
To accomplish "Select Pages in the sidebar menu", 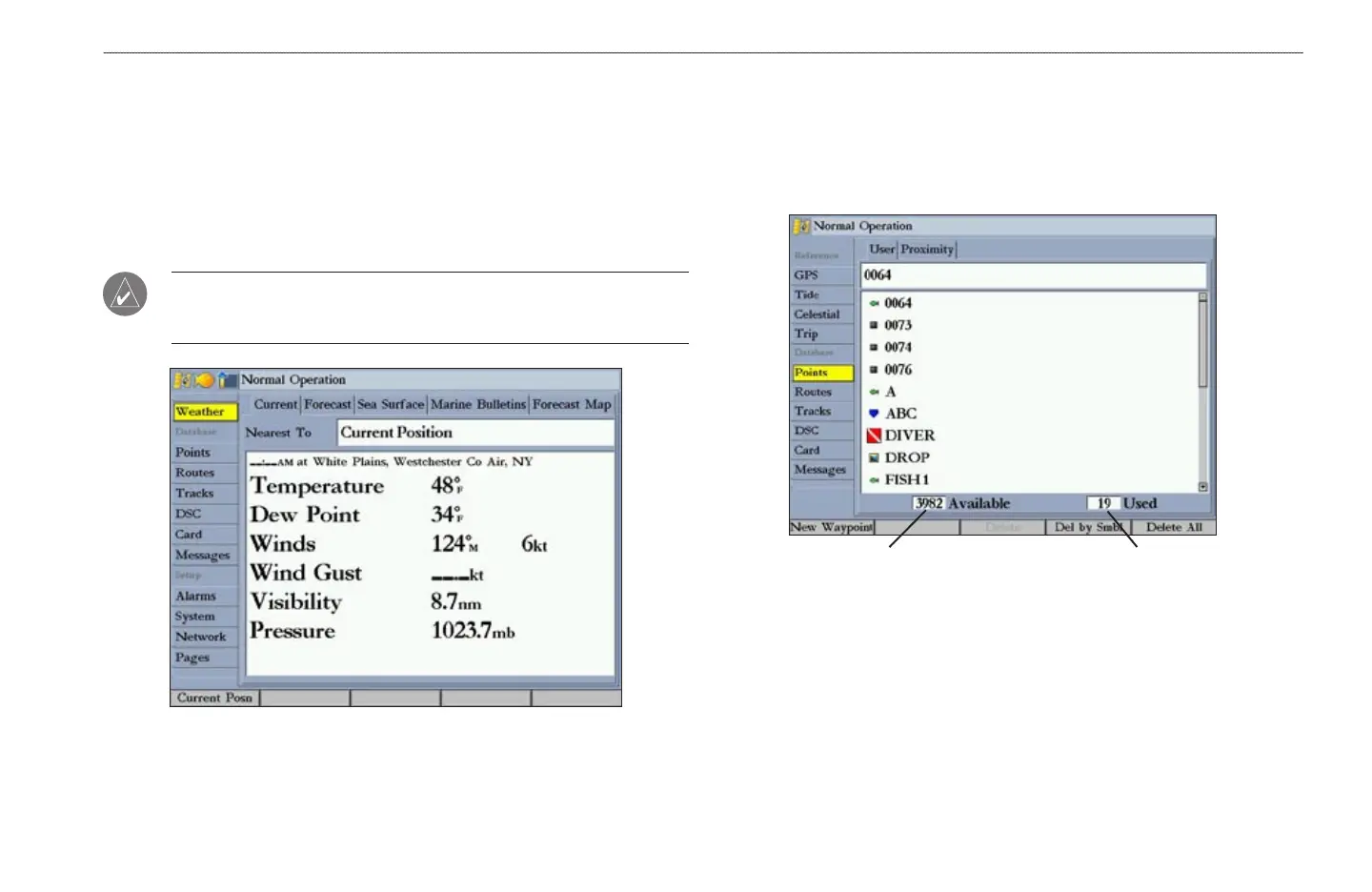I will click(205, 658).
